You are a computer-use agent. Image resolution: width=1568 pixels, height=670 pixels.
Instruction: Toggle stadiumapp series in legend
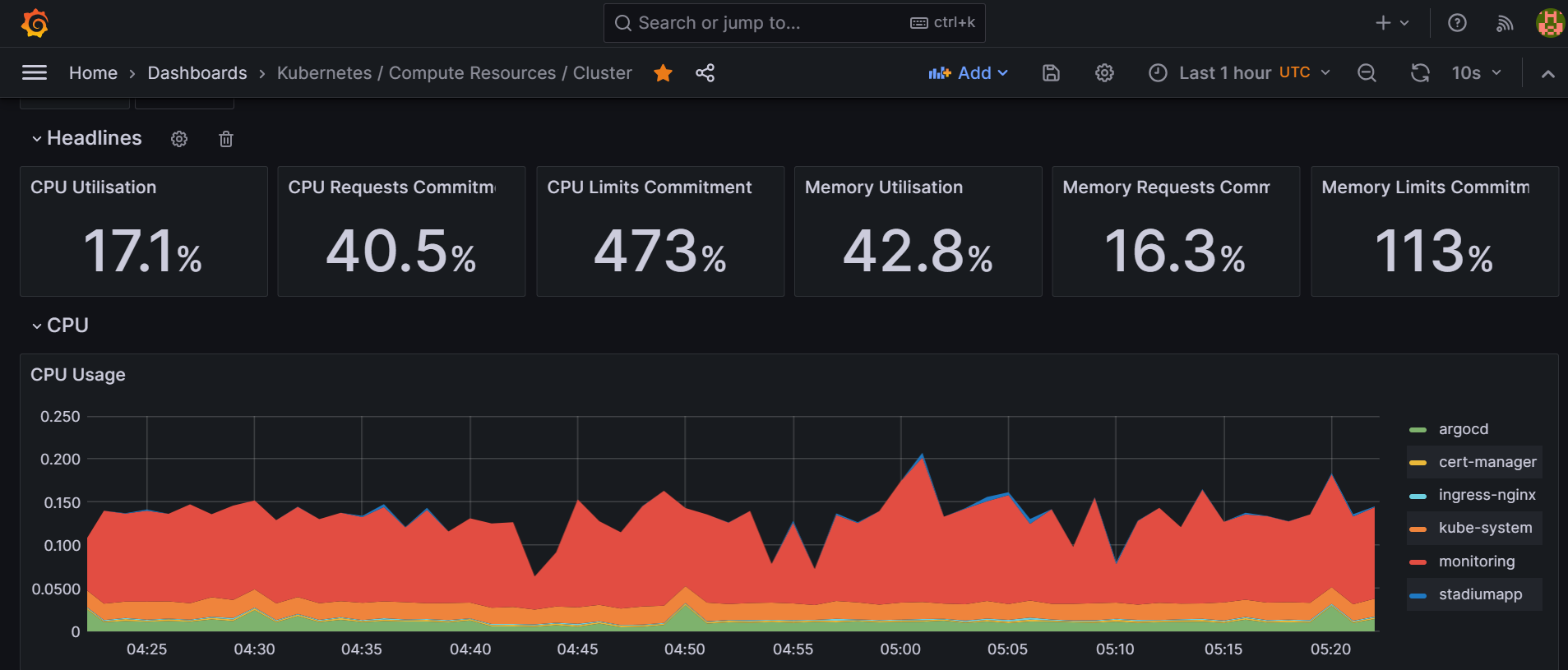click(1480, 594)
